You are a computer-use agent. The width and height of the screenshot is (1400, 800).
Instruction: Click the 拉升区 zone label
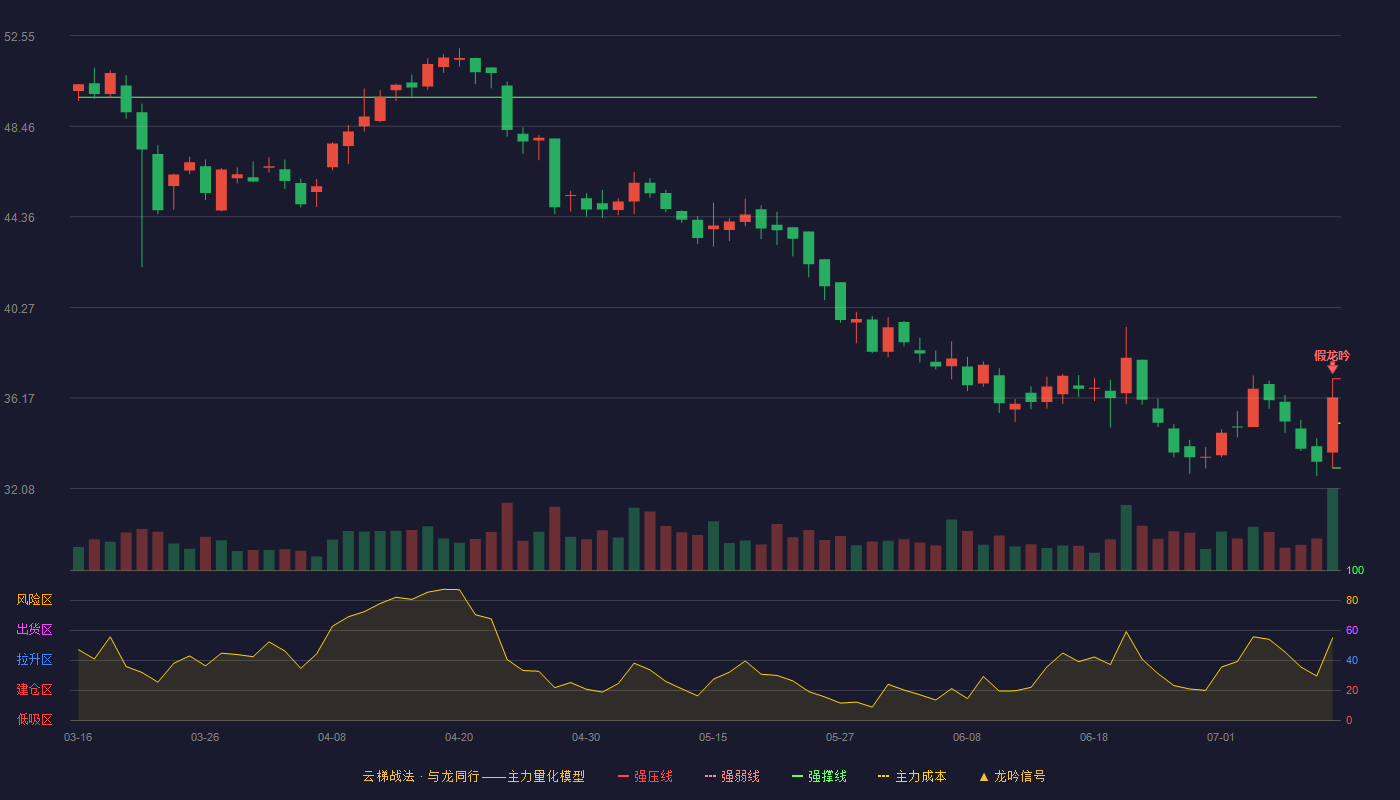coord(34,660)
